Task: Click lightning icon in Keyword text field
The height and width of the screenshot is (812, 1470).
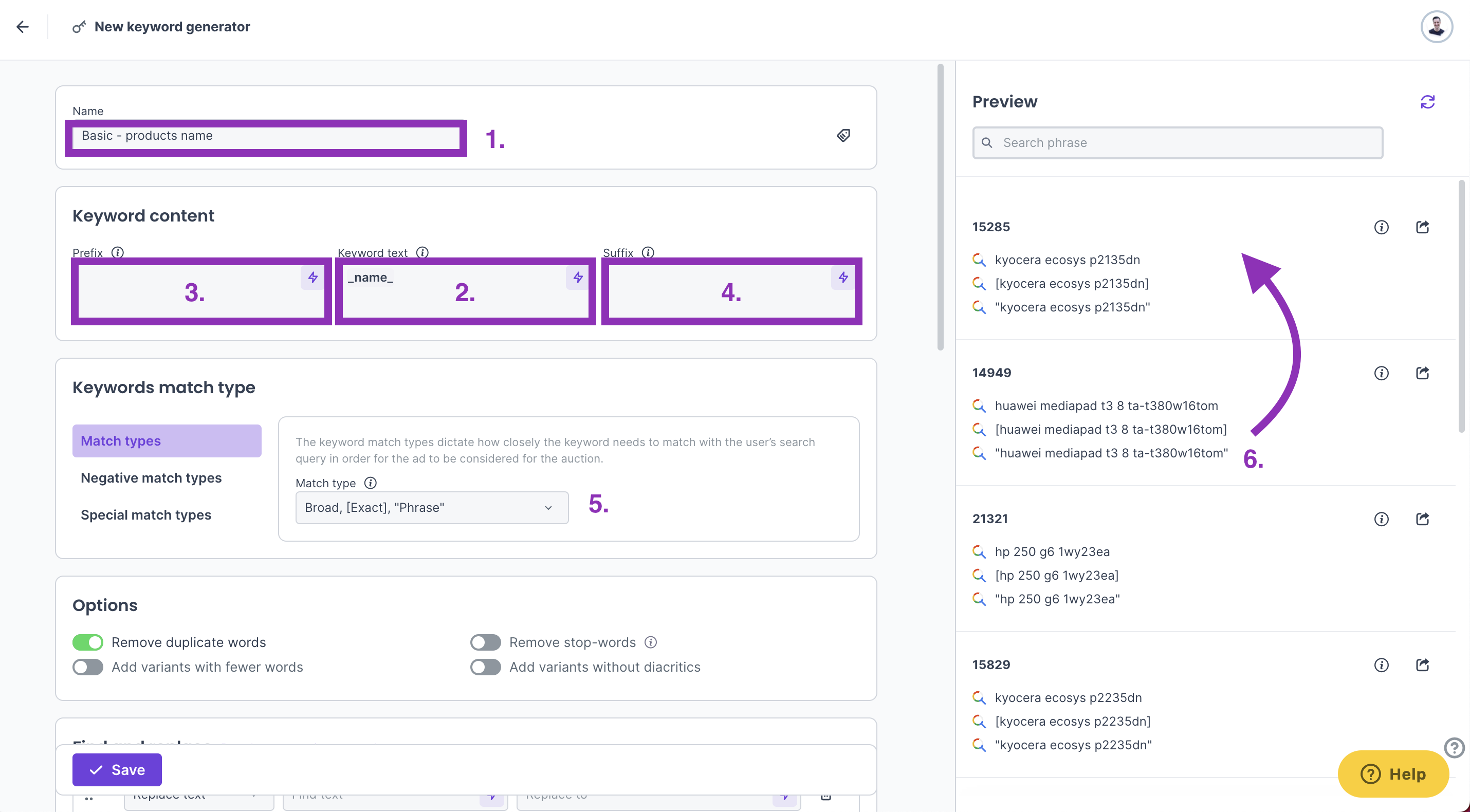Action: [x=578, y=278]
